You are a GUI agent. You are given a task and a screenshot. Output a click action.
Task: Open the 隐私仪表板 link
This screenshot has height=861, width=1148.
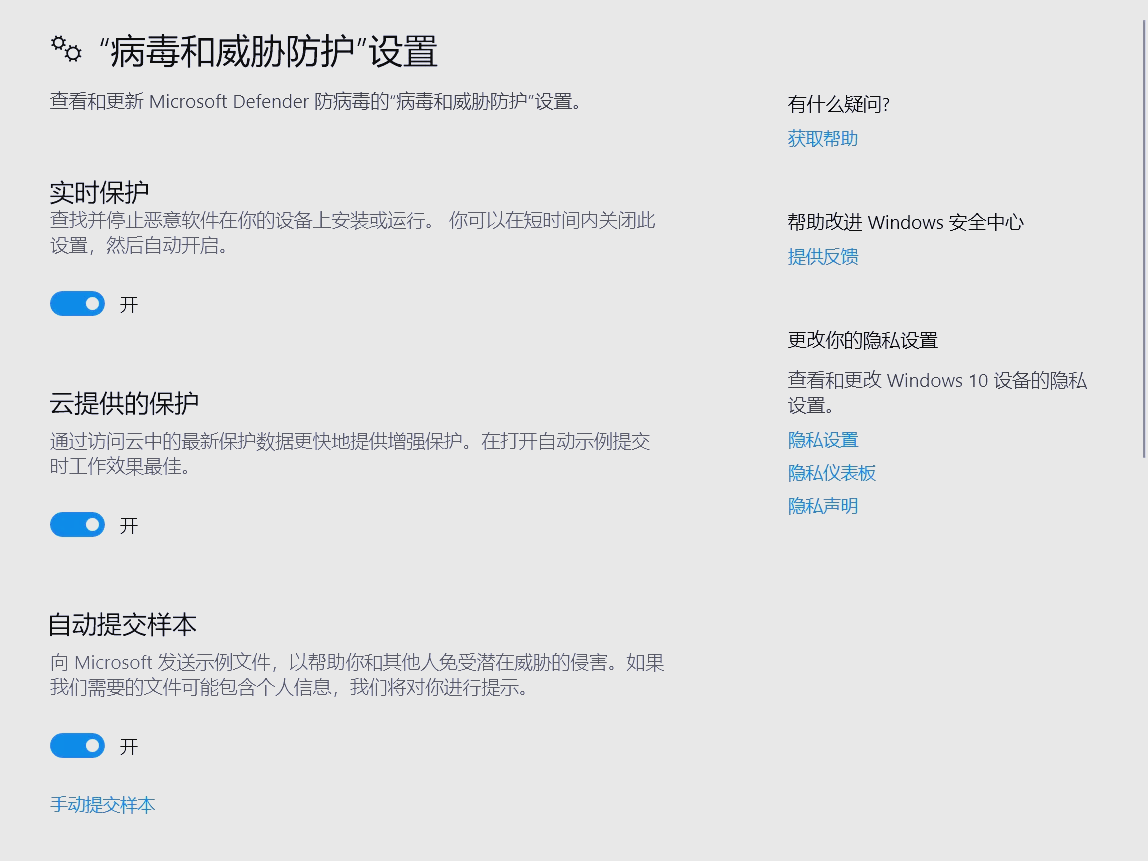pos(831,473)
